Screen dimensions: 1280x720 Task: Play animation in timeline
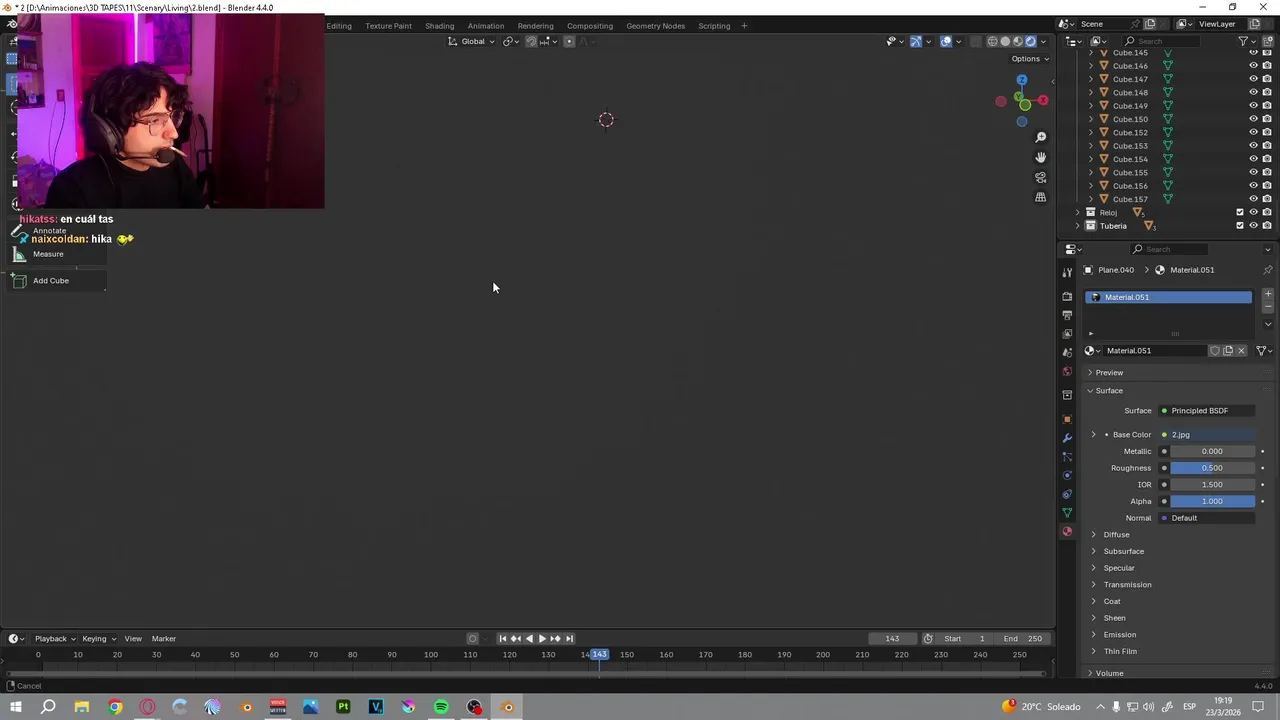coord(542,639)
